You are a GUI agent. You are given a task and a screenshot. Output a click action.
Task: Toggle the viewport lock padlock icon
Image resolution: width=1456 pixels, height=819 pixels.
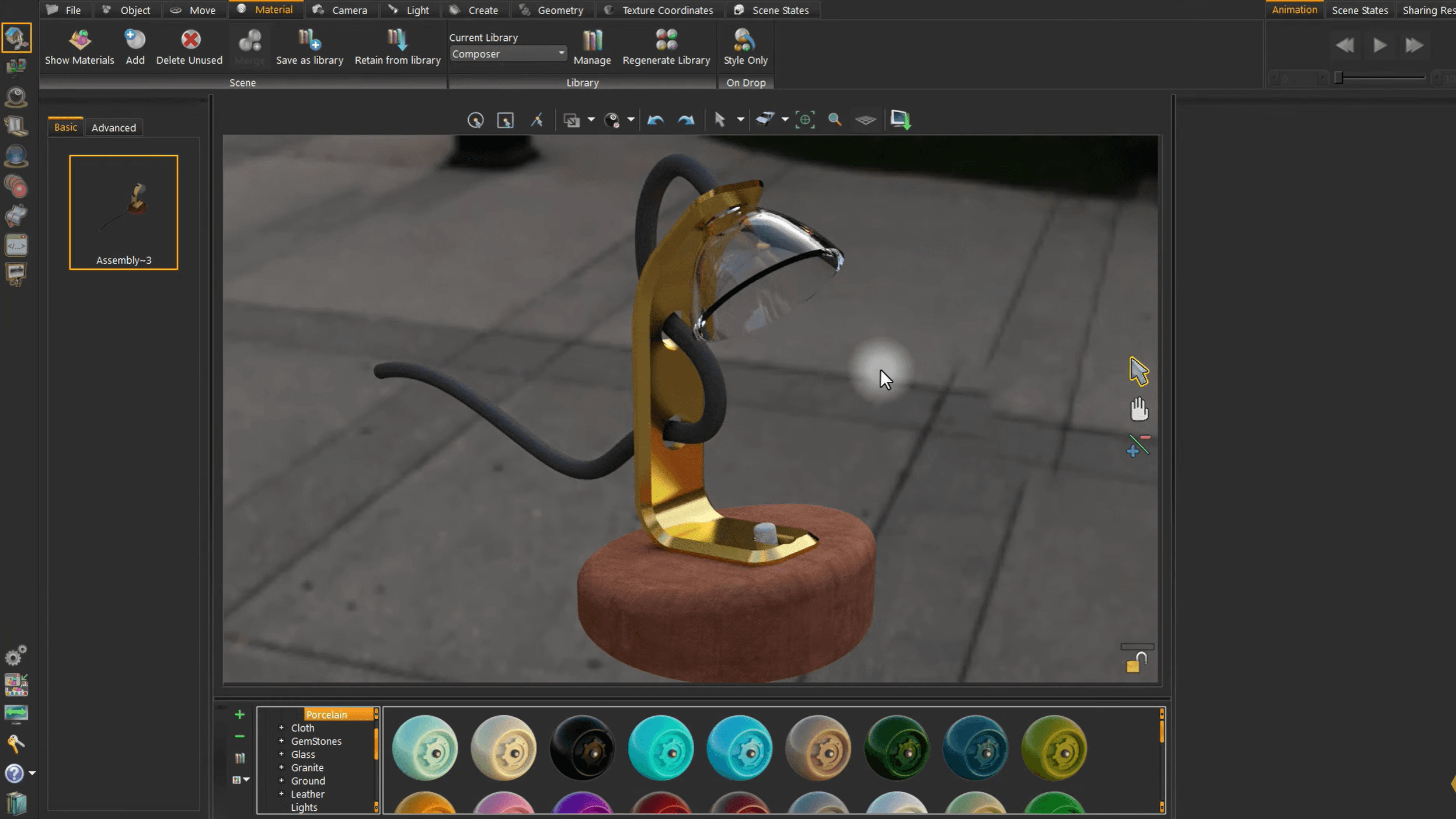1136,663
